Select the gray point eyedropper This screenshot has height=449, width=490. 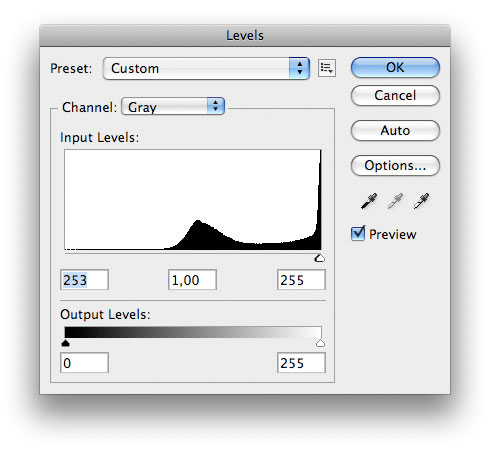click(x=395, y=201)
